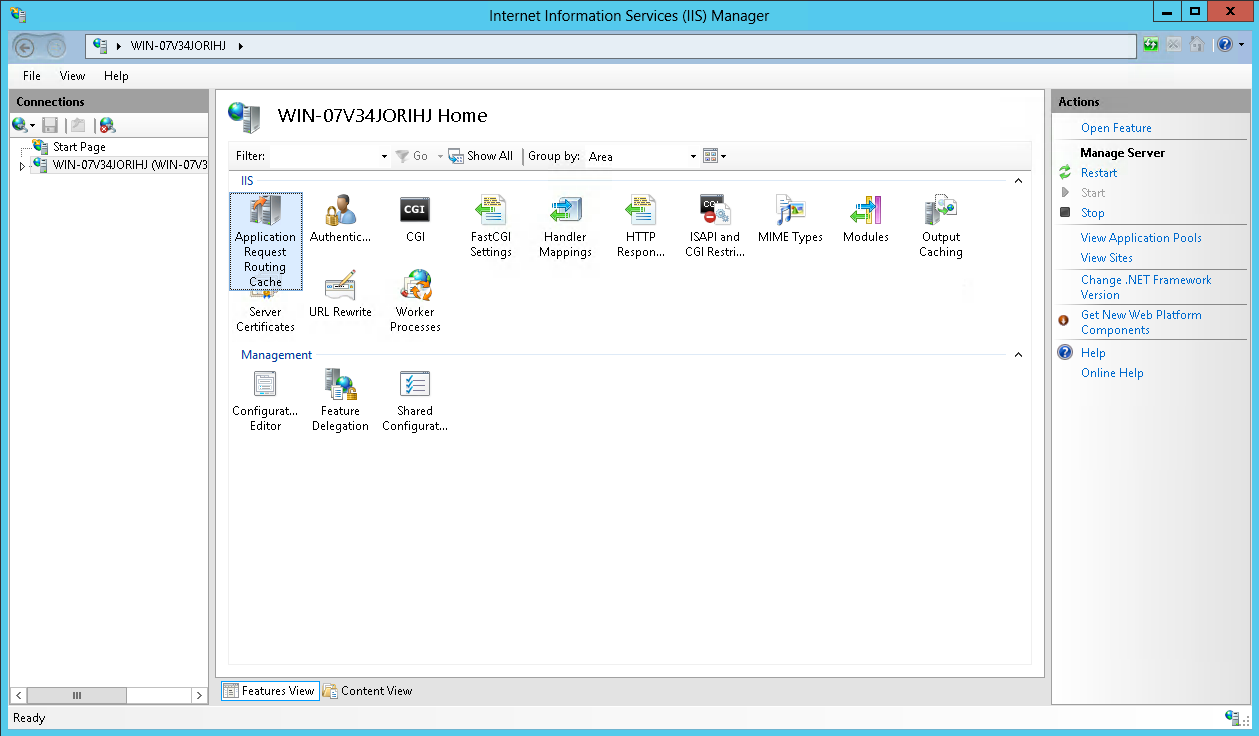Open Application Request Routing Cache feature

tap(265, 241)
